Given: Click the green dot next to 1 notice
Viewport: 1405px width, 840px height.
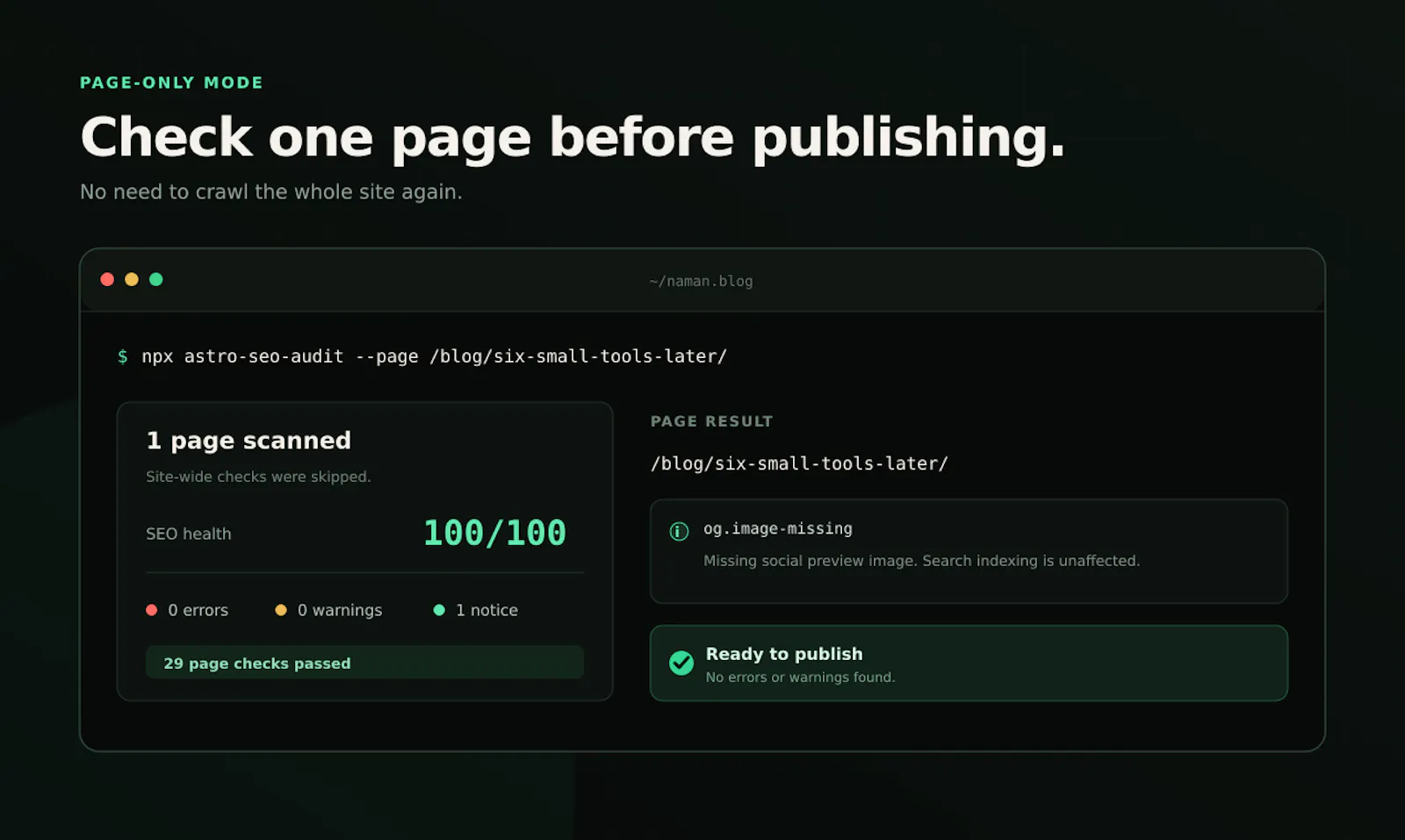Looking at the screenshot, I should (439, 610).
